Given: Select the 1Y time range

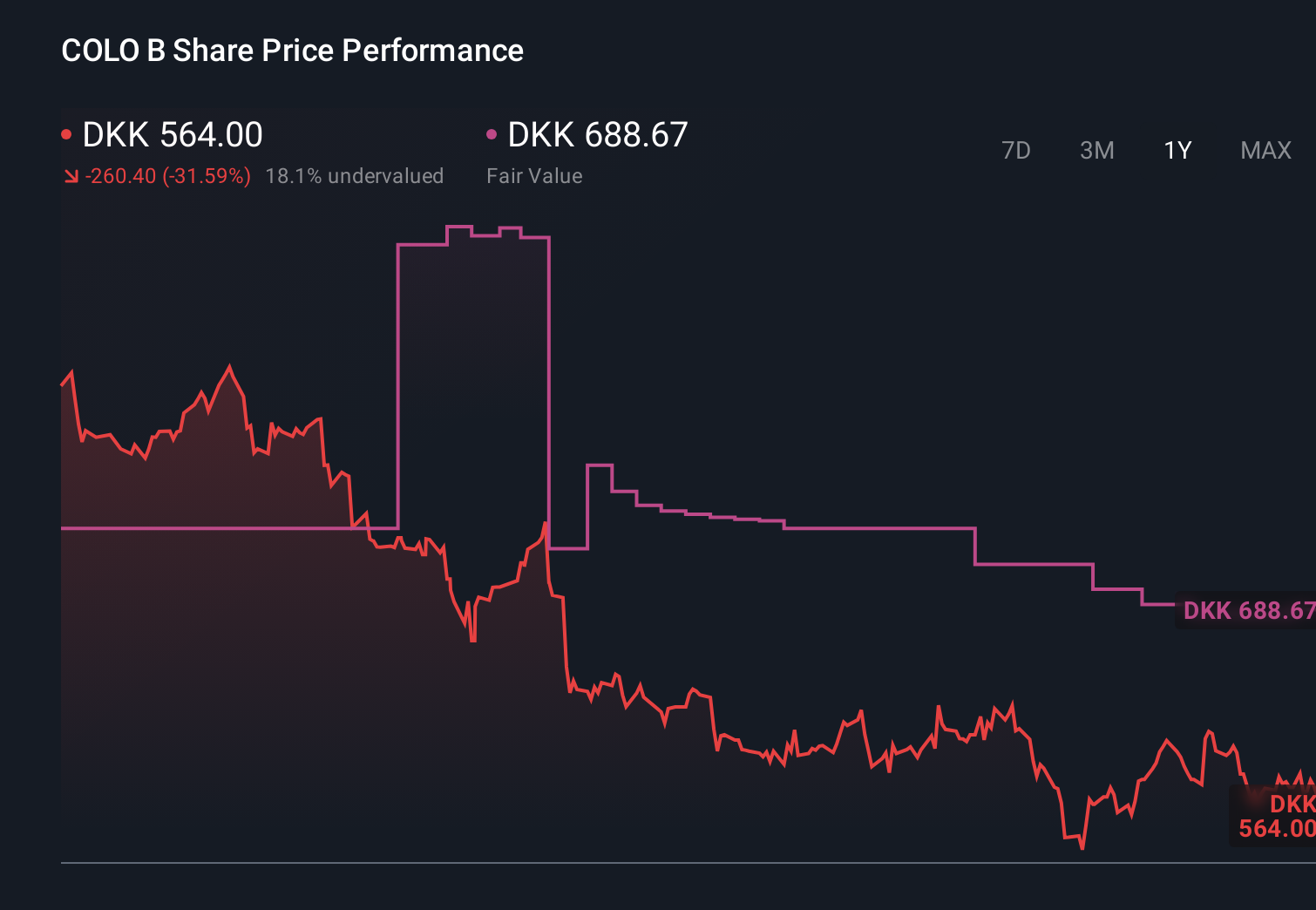Looking at the screenshot, I should [1177, 150].
